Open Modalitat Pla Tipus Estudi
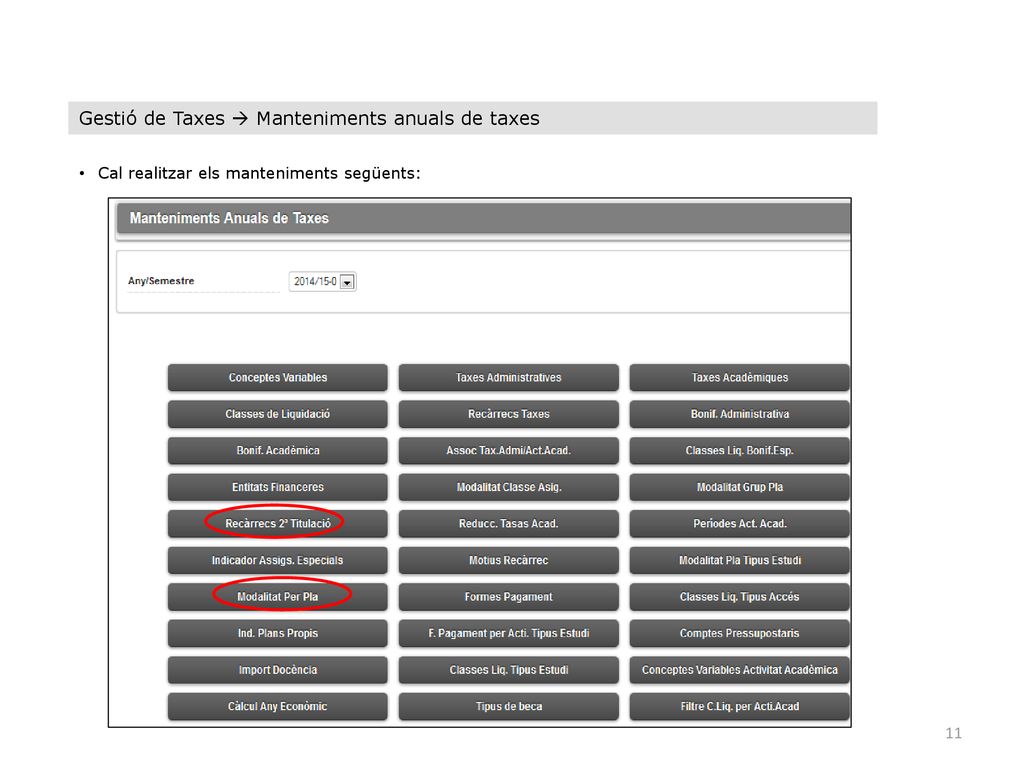The image size is (1024, 768). click(739, 560)
